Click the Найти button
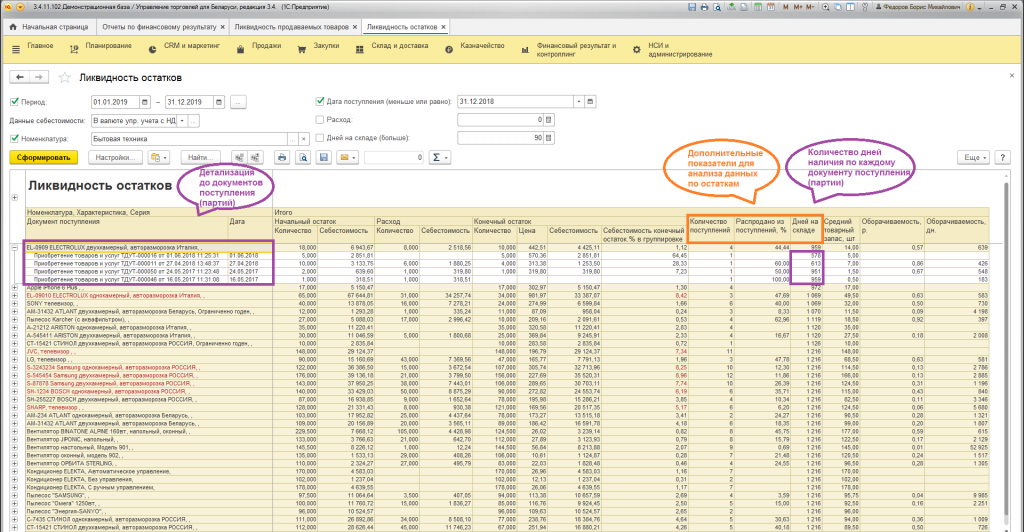Image resolution: width=1024 pixels, height=532 pixels. pyautogui.click(x=202, y=157)
